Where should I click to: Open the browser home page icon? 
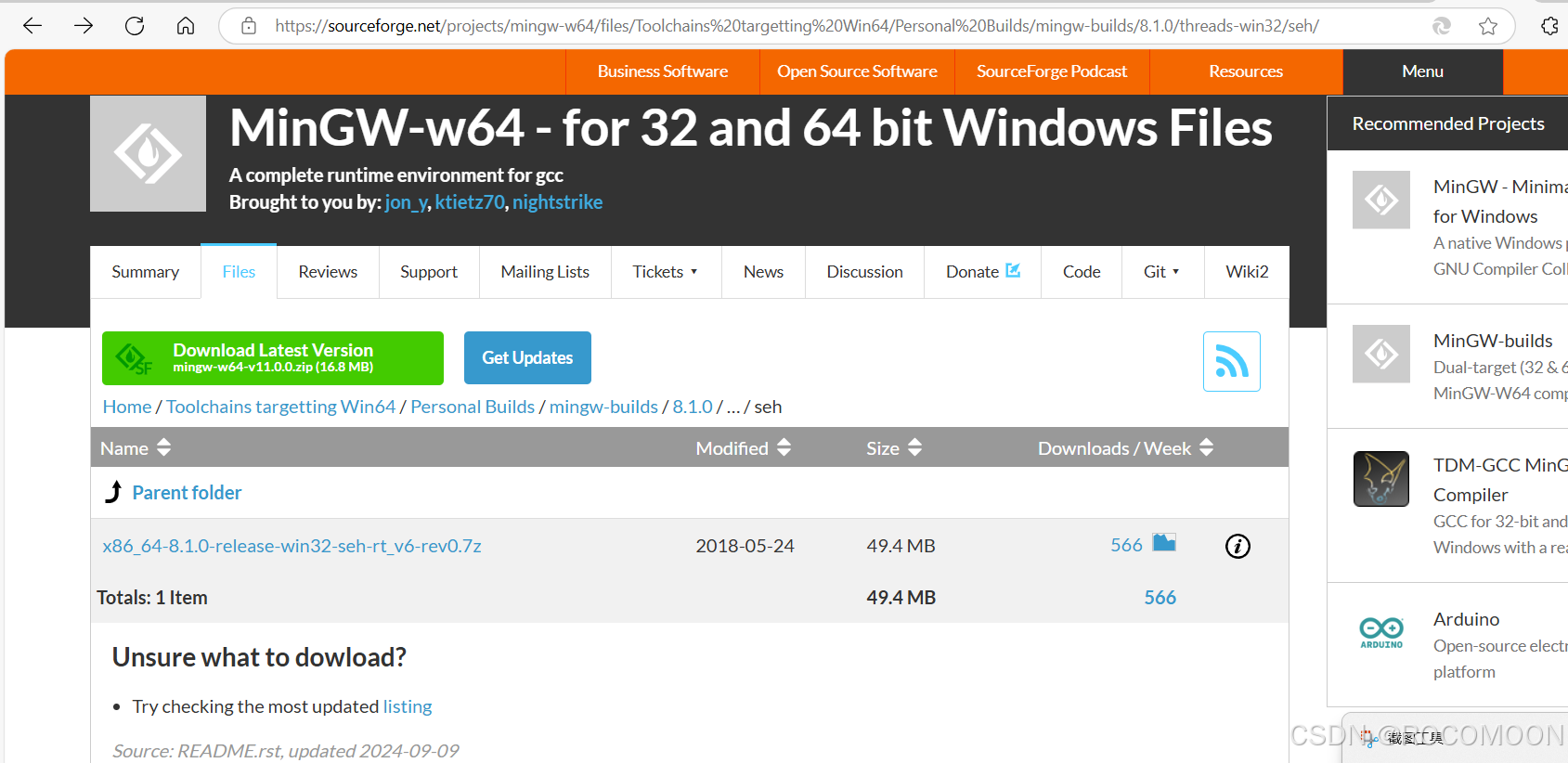pos(186,26)
